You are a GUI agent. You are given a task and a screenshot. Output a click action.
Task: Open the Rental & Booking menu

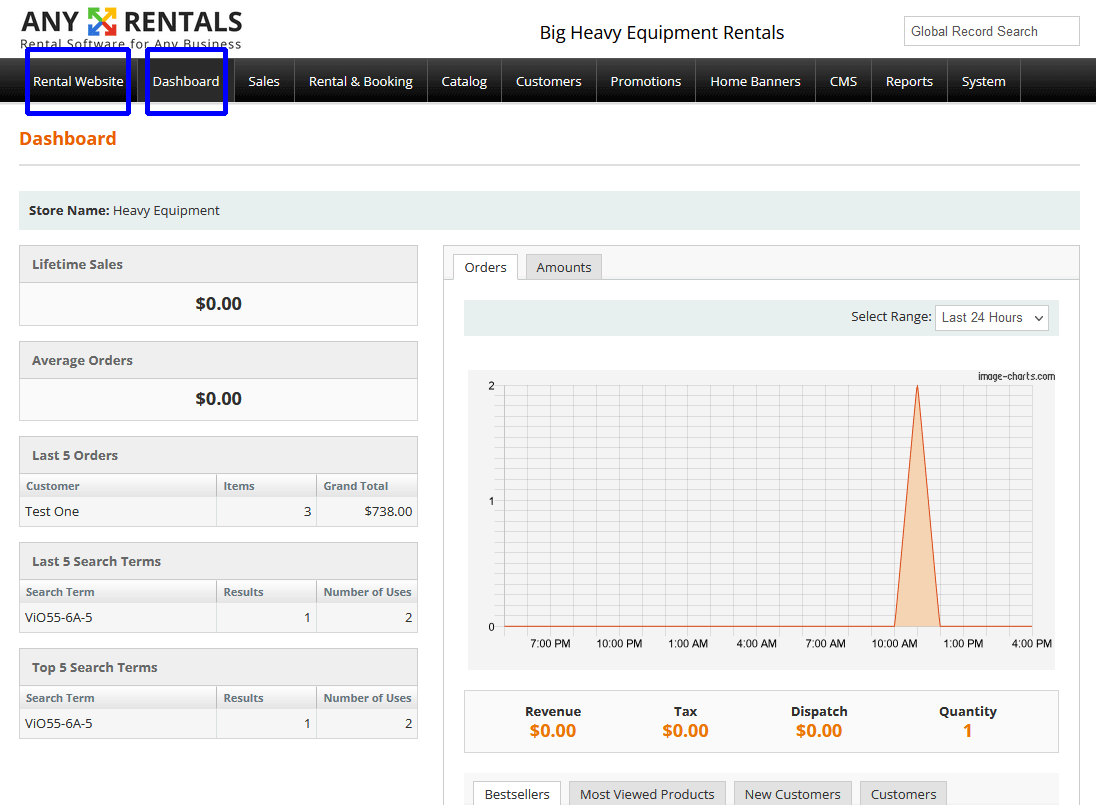click(360, 81)
